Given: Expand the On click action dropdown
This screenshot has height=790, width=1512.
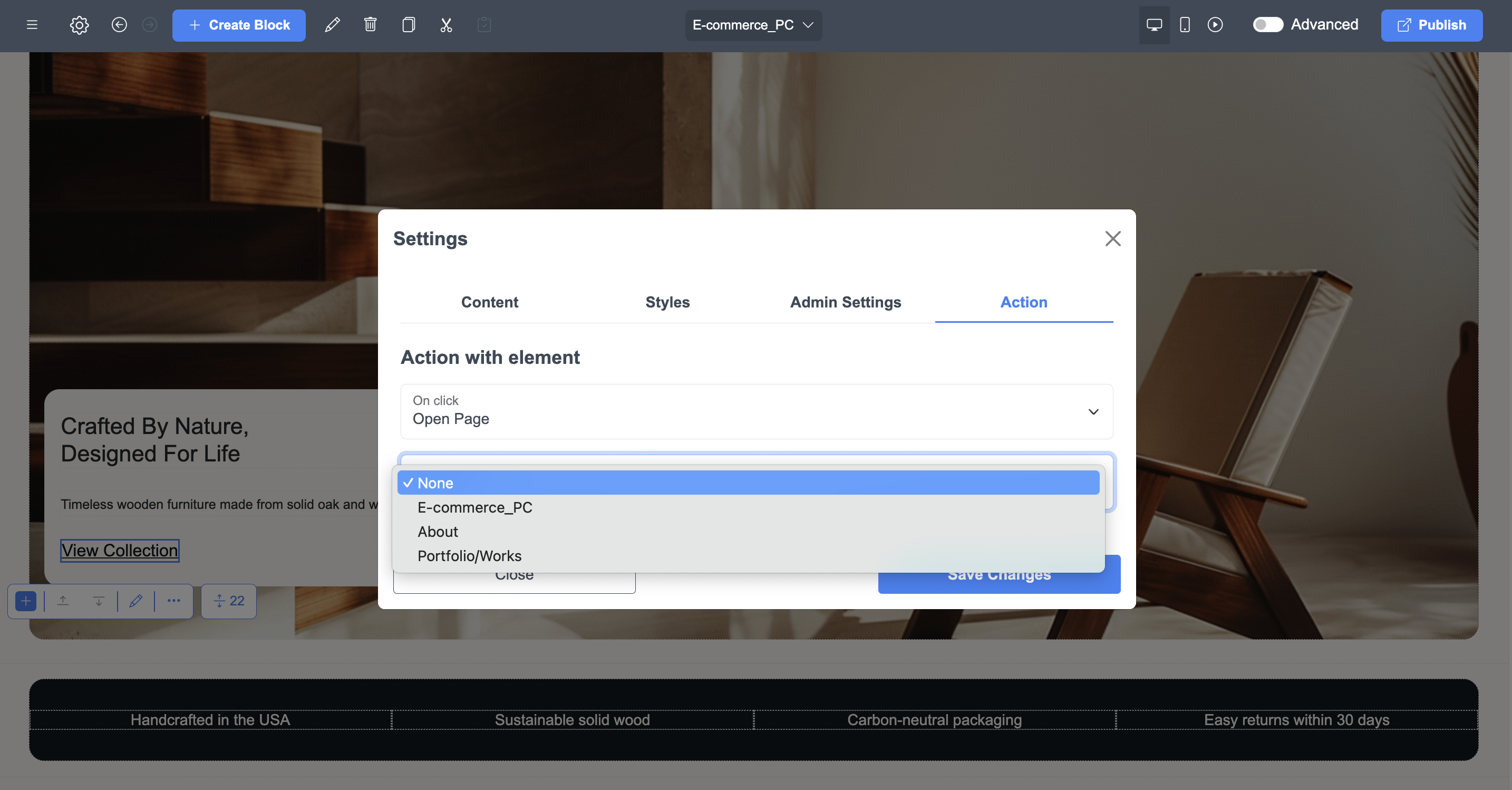Looking at the screenshot, I should [x=756, y=411].
